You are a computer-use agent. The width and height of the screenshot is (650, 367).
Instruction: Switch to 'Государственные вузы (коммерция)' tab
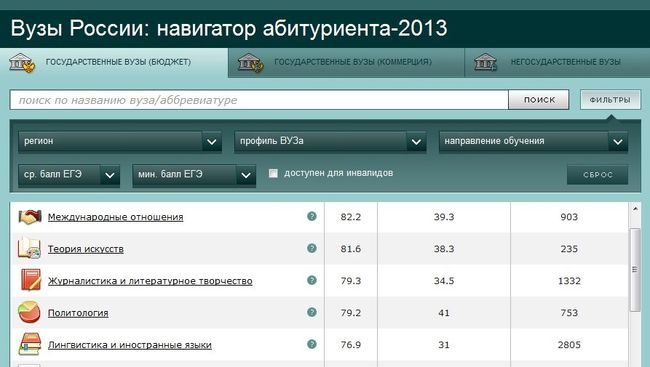(346, 63)
